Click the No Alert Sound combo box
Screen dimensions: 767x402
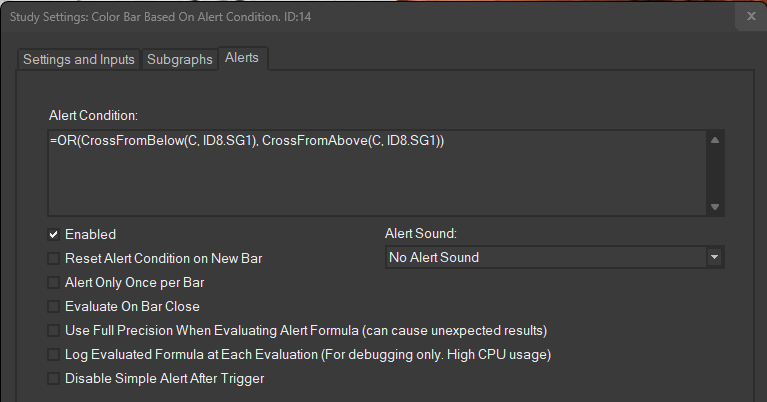545,258
